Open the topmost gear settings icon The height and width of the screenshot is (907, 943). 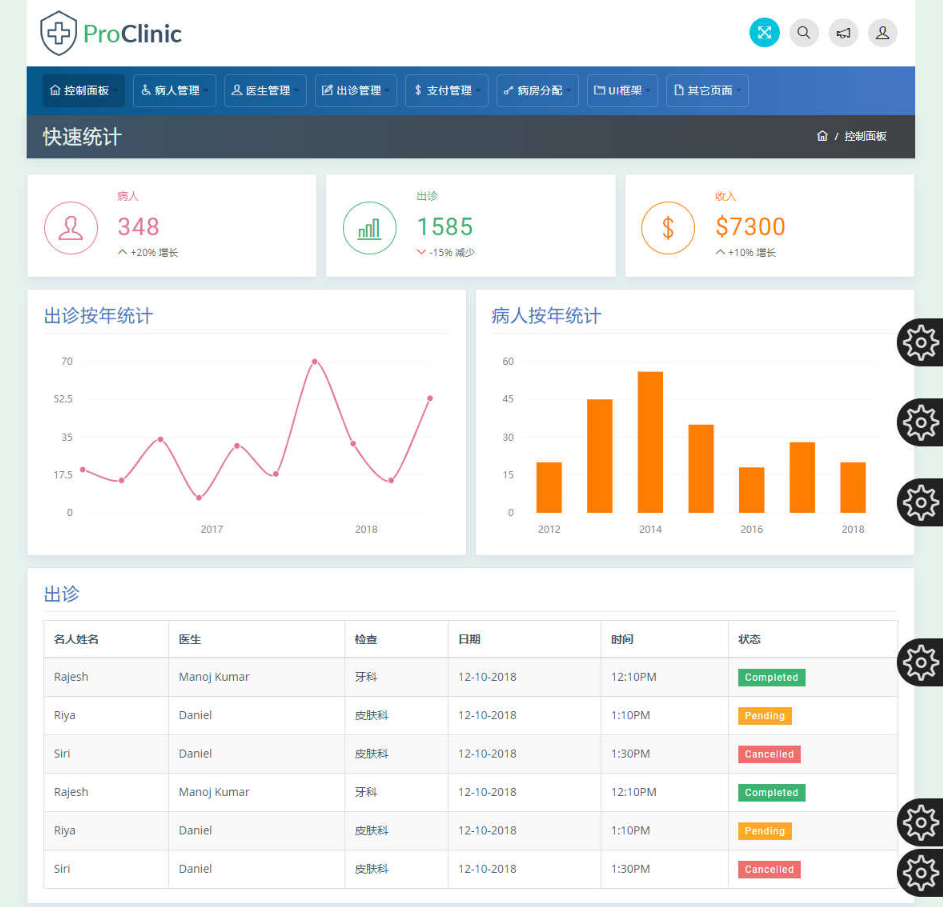pos(920,342)
